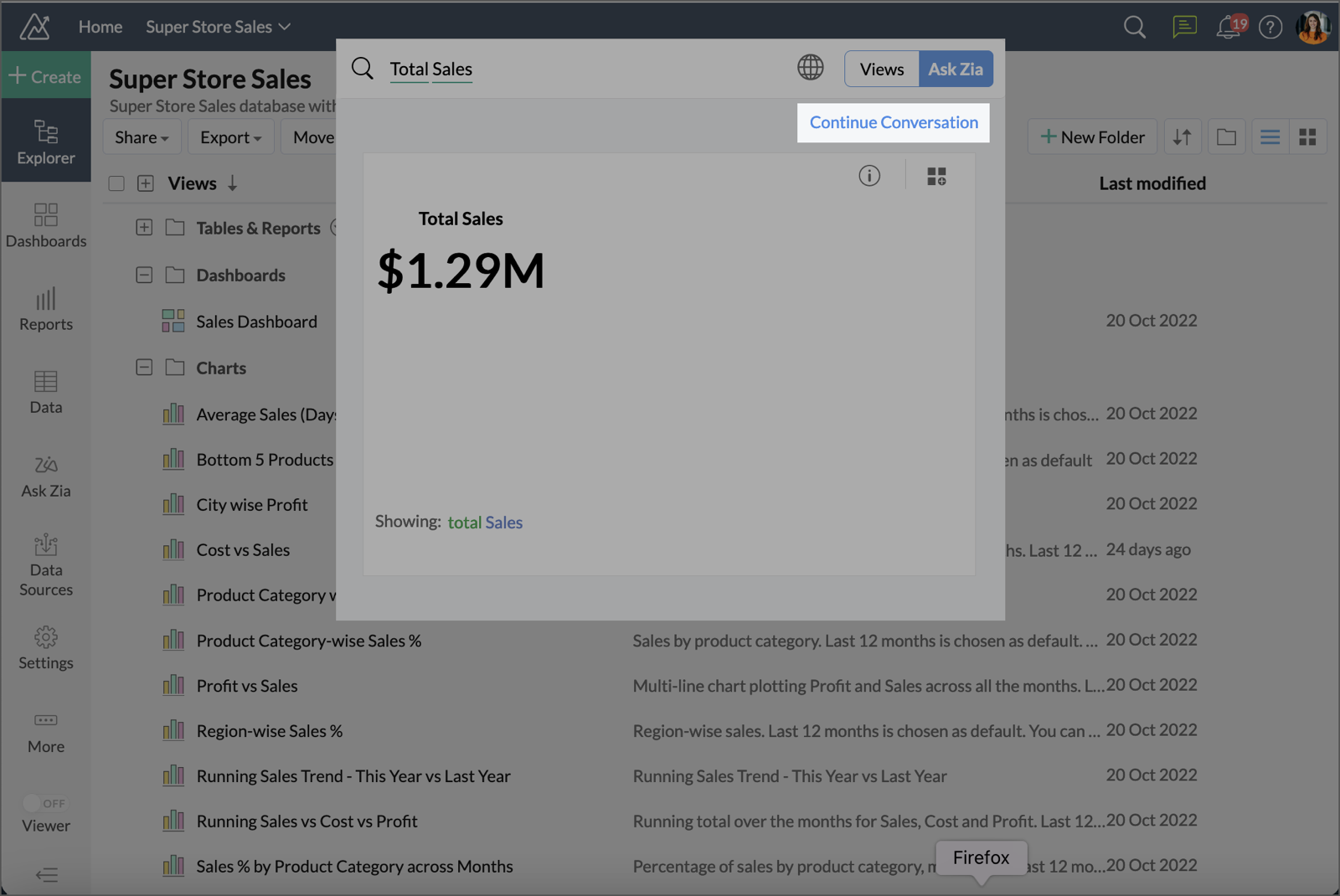The width and height of the screenshot is (1340, 896).
Task: Open the help question mark icon
Action: click(1270, 27)
